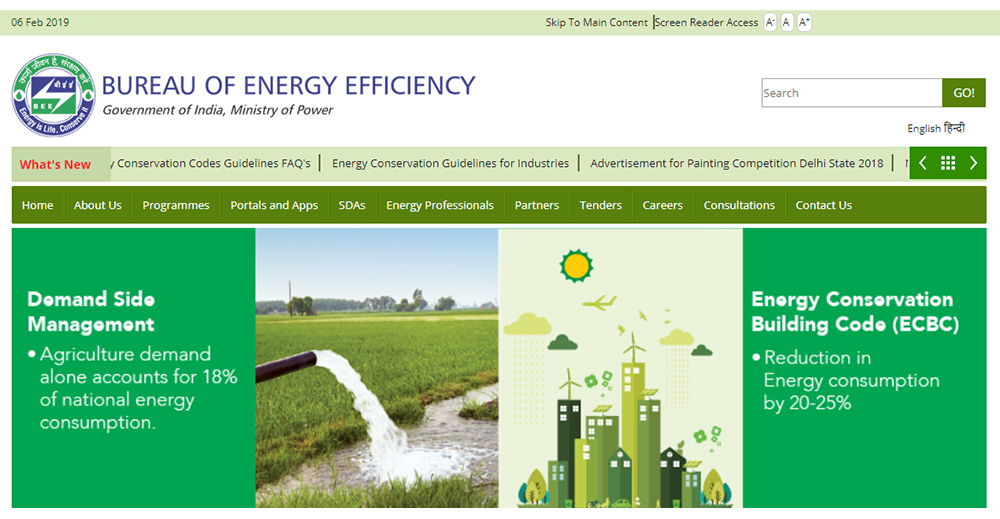Click Government of India, Ministry of Power subtitle
Viewport: 1000px width, 519px height.
(x=217, y=110)
